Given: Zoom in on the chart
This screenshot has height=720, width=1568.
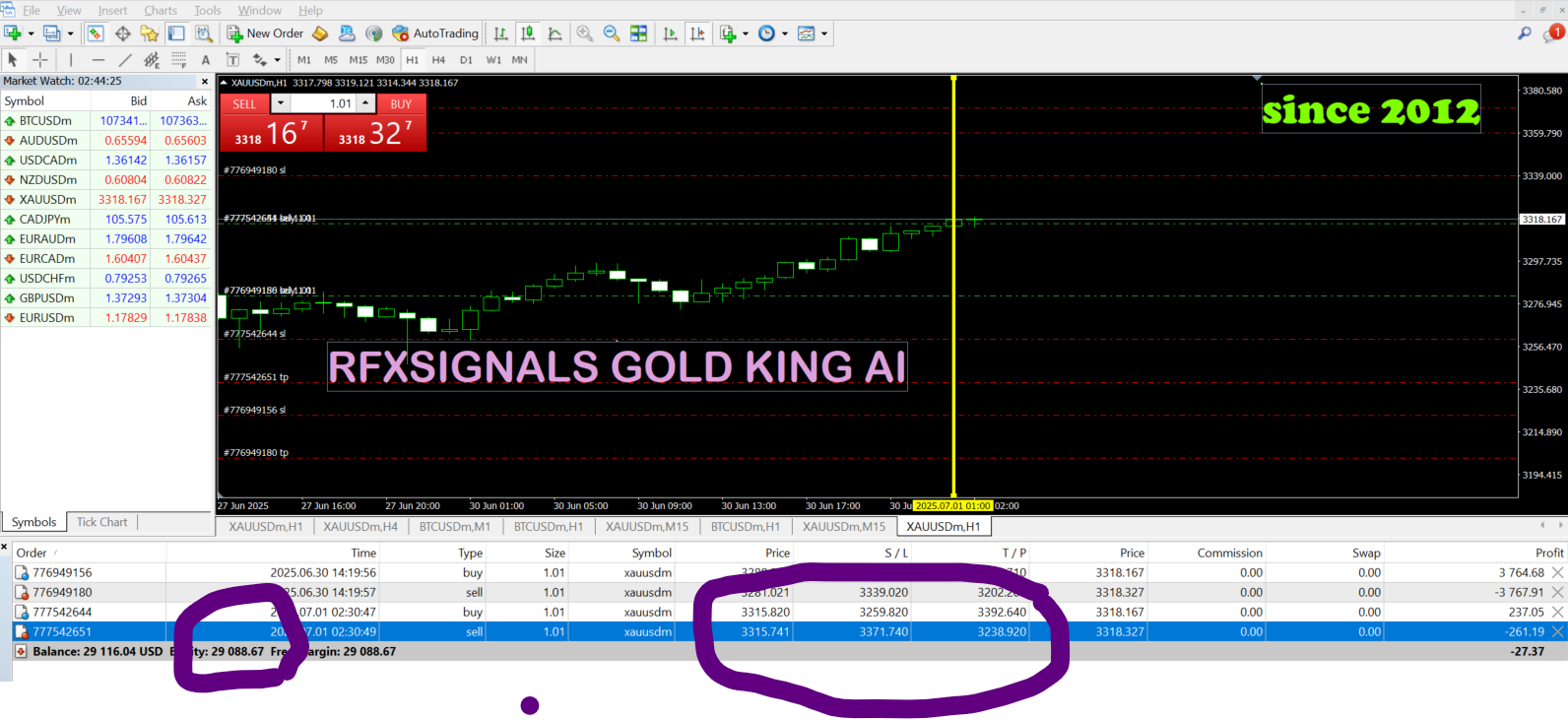Looking at the screenshot, I should pyautogui.click(x=585, y=33).
